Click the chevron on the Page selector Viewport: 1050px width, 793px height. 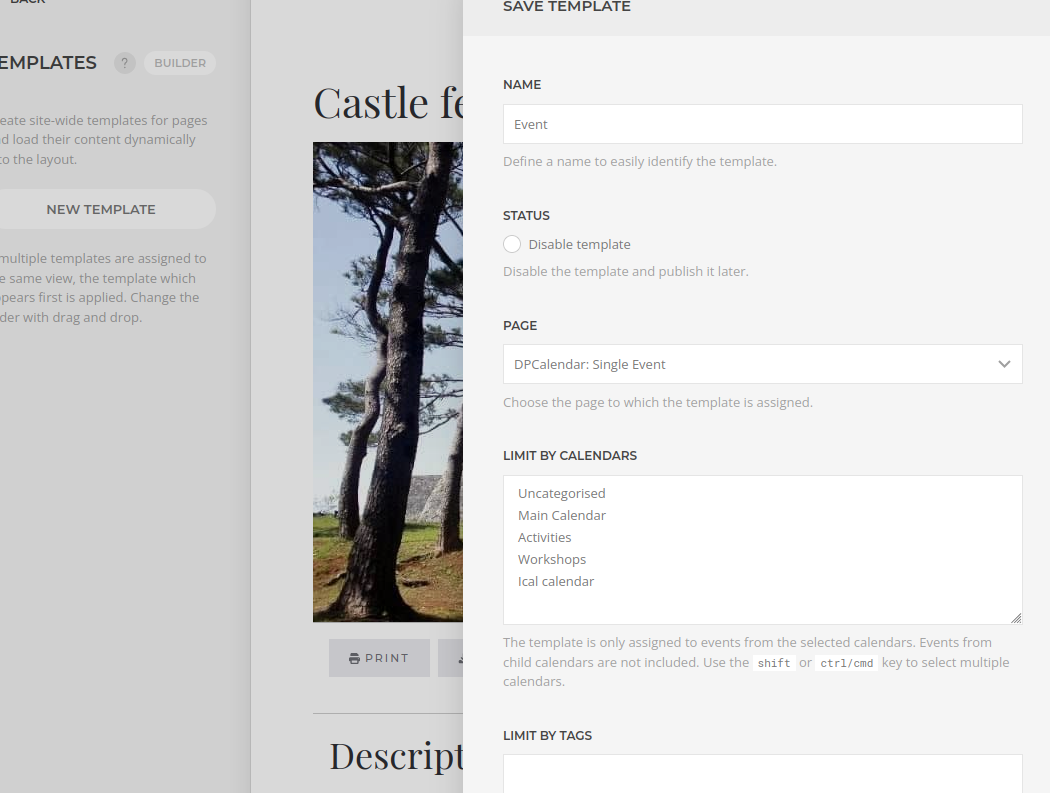pyautogui.click(x=1004, y=364)
